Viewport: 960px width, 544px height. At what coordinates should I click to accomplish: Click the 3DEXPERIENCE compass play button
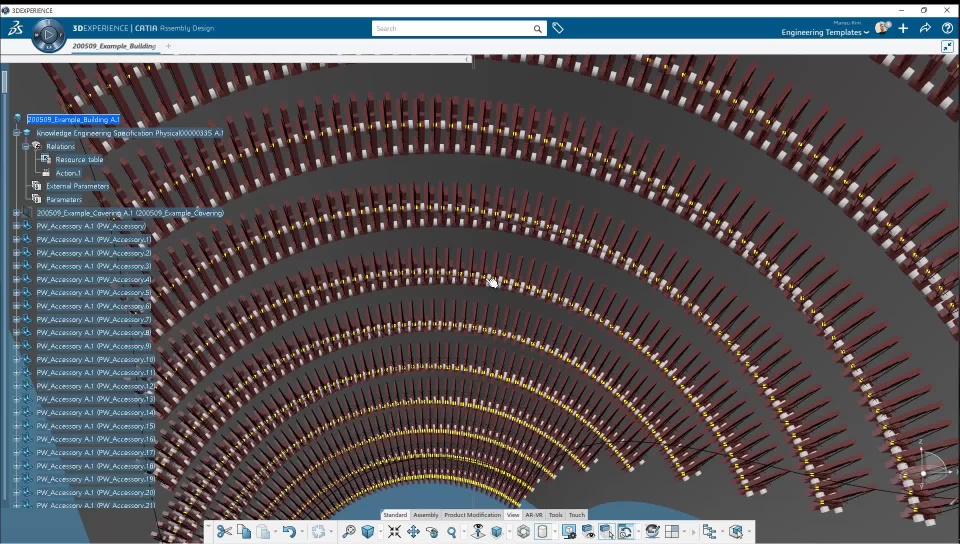(x=48, y=35)
